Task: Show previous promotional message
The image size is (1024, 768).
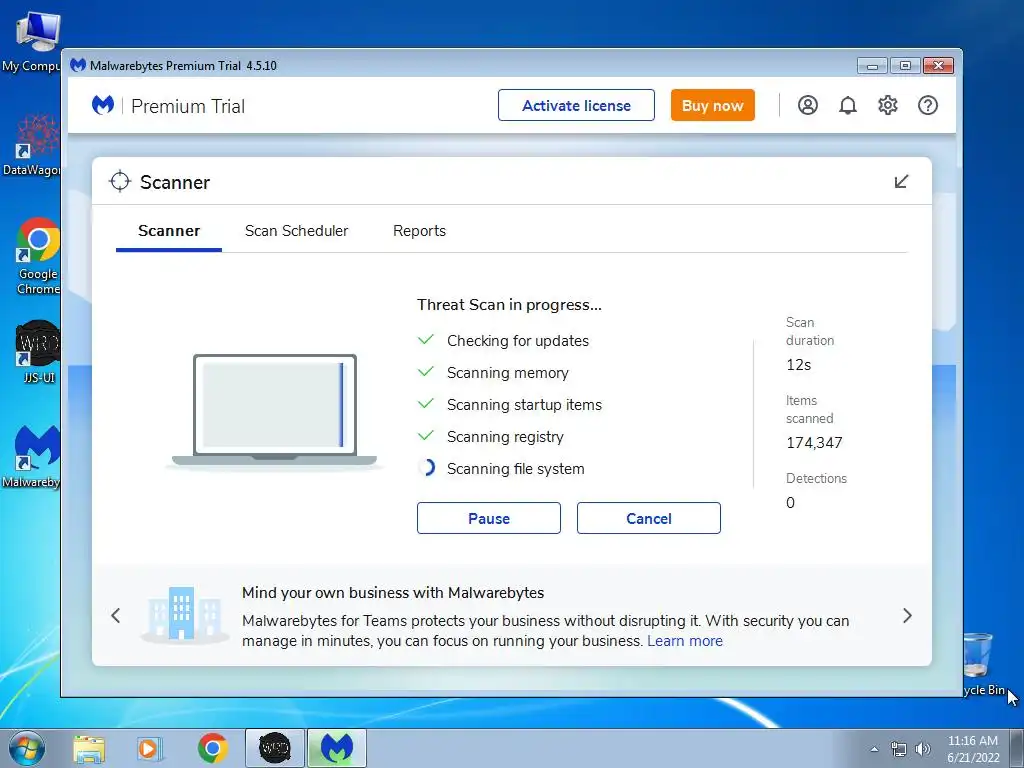Action: pos(116,616)
